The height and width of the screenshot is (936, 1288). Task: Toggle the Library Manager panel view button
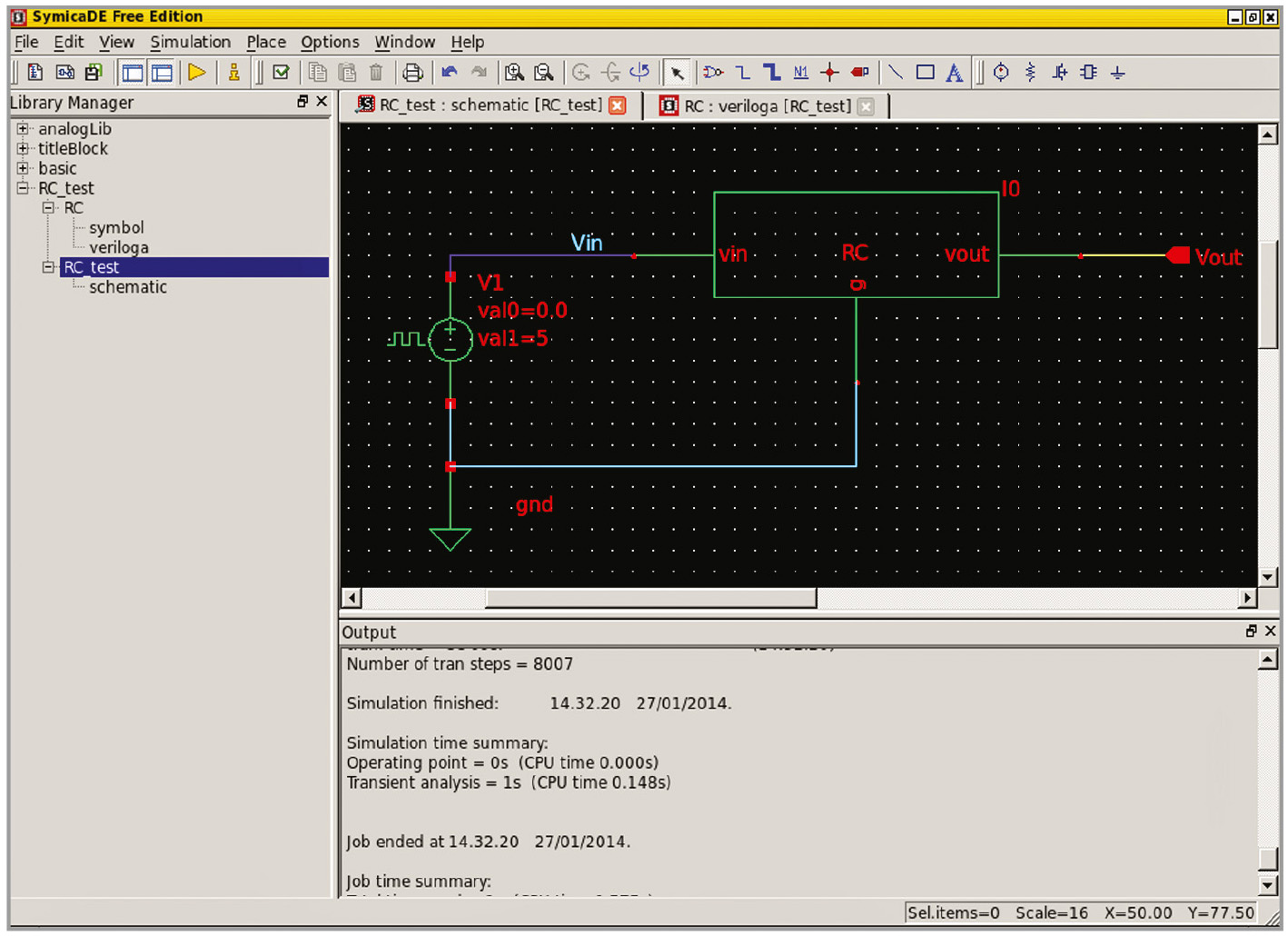pyautogui.click(x=133, y=72)
